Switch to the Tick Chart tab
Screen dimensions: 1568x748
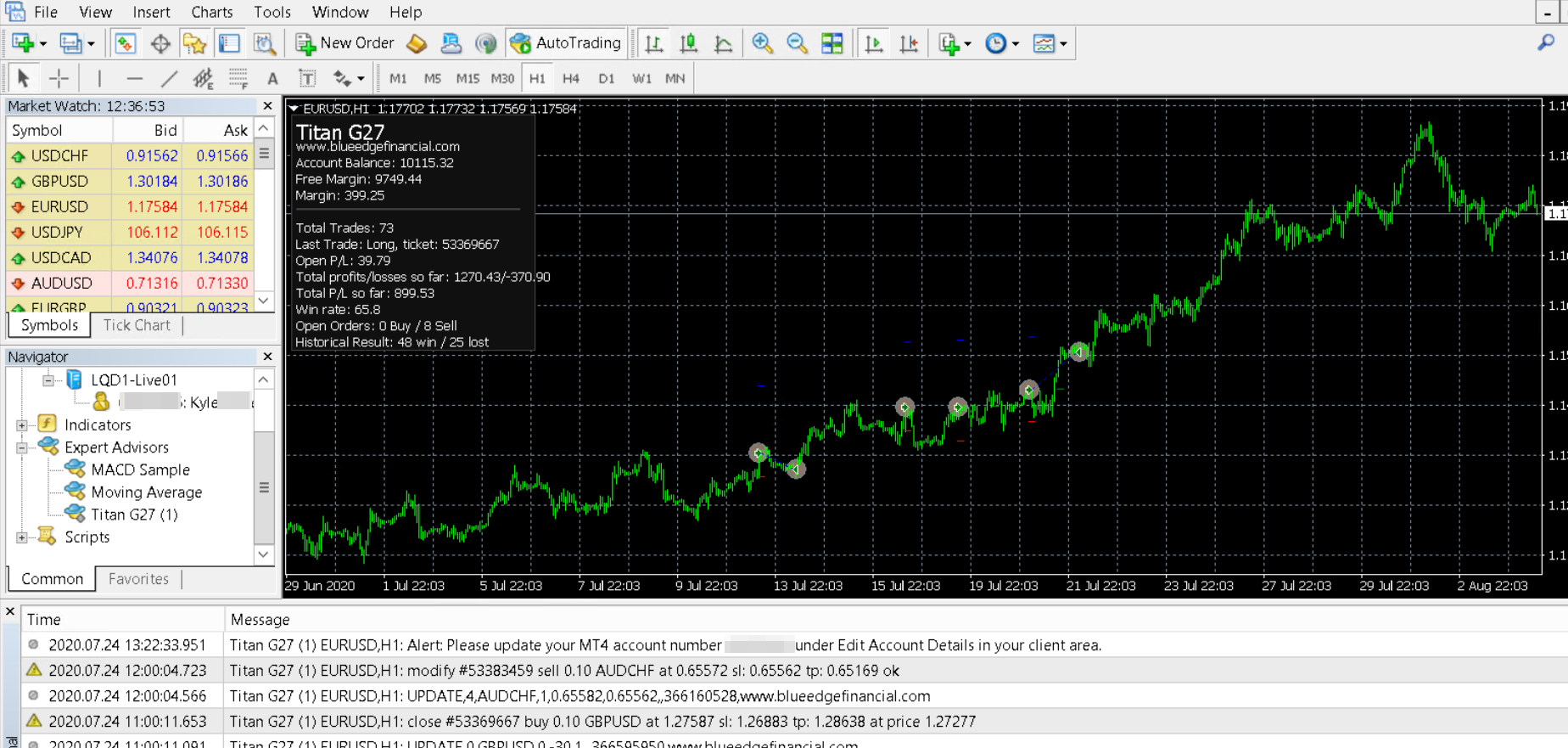click(137, 325)
